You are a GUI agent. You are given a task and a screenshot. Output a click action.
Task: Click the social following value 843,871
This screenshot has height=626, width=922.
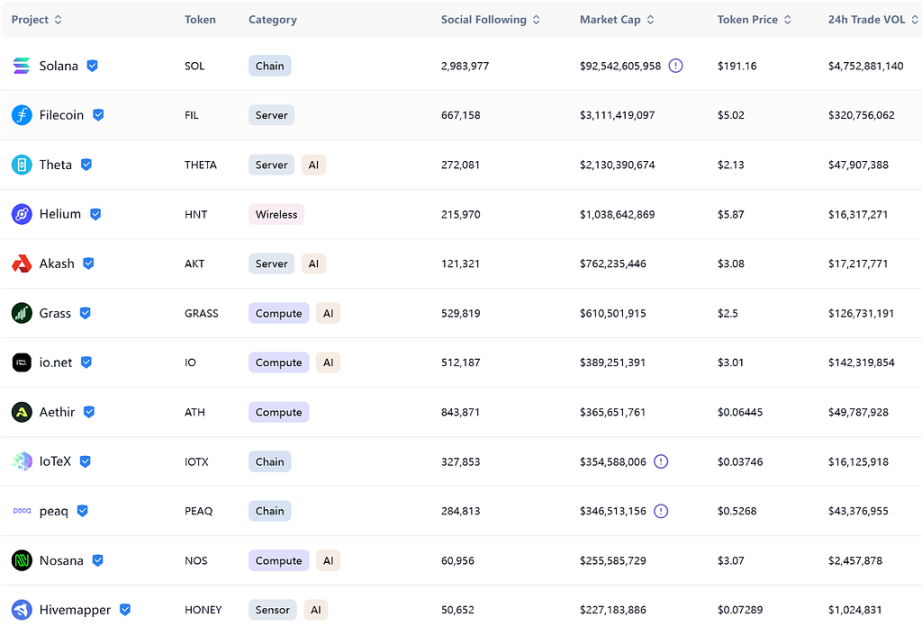click(460, 412)
